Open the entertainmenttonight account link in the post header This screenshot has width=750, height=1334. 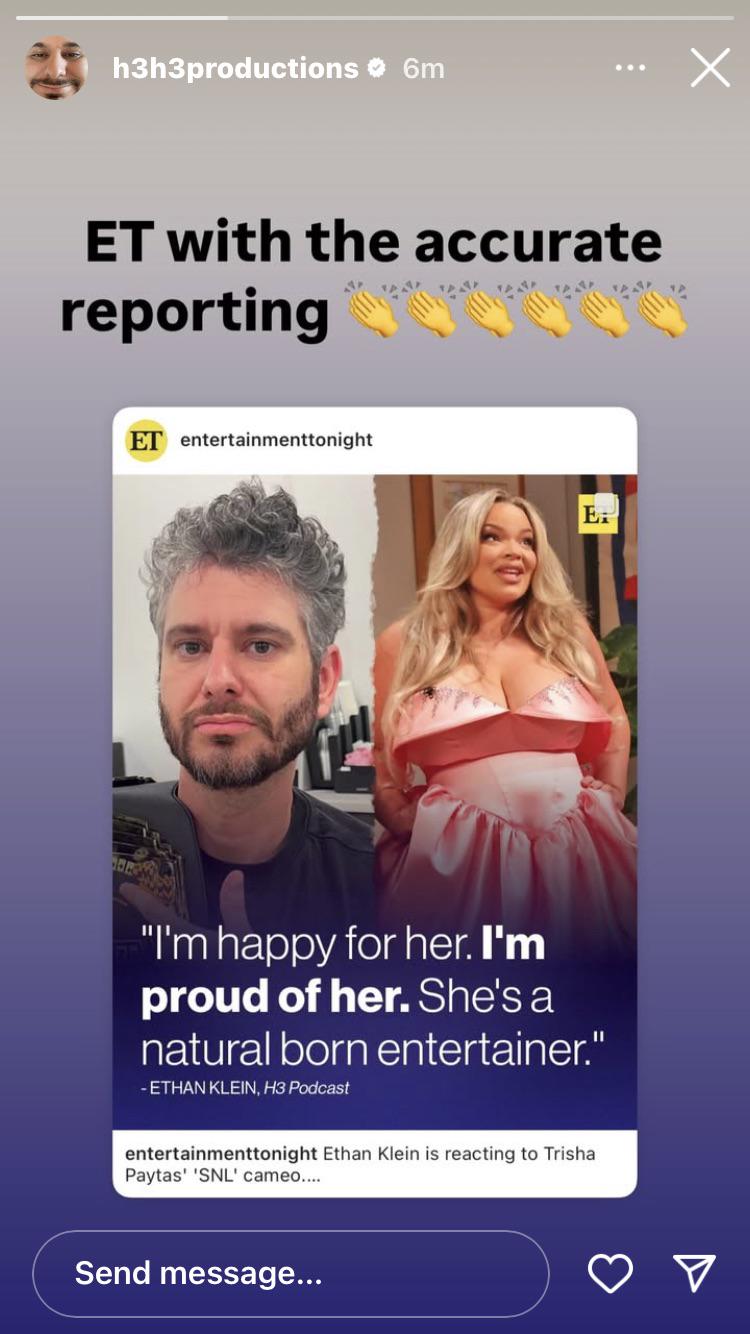pyautogui.click(x=276, y=440)
